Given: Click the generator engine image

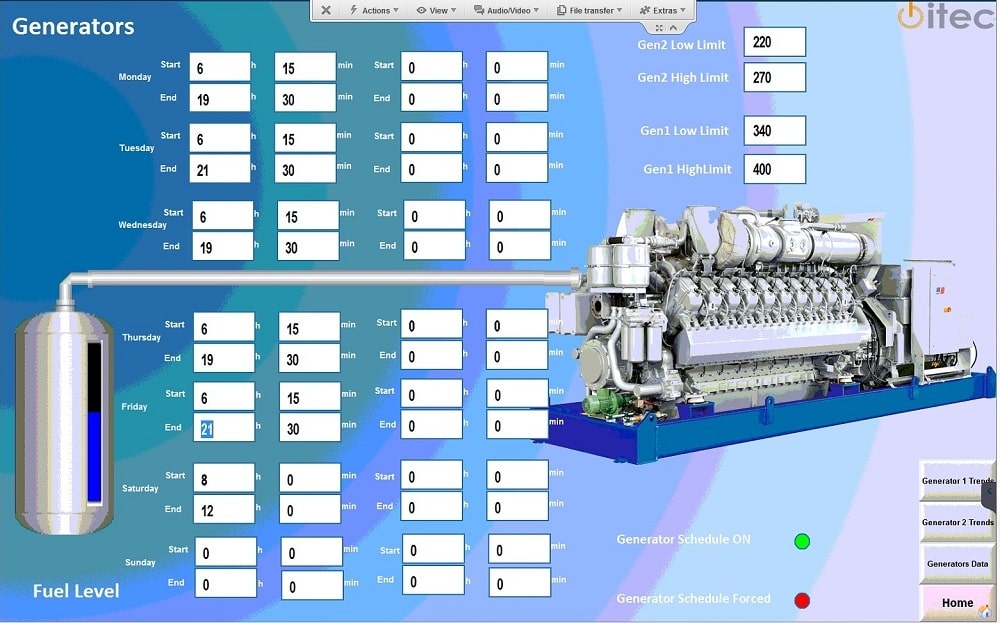Looking at the screenshot, I should point(760,320).
